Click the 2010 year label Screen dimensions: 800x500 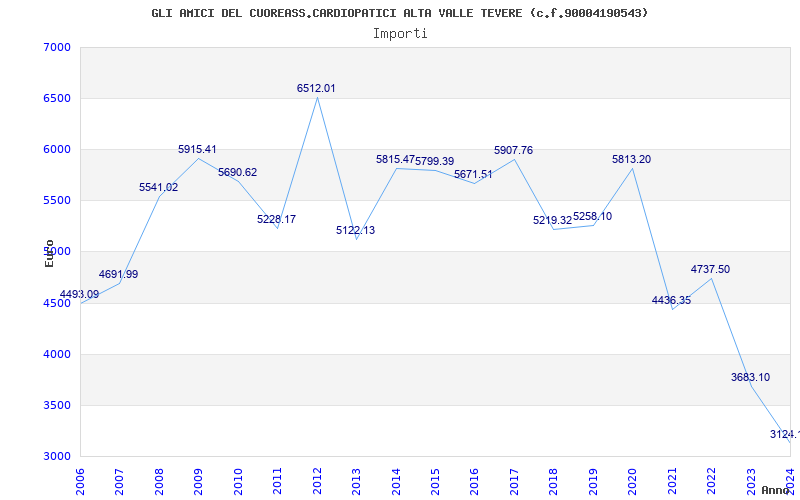[238, 480]
